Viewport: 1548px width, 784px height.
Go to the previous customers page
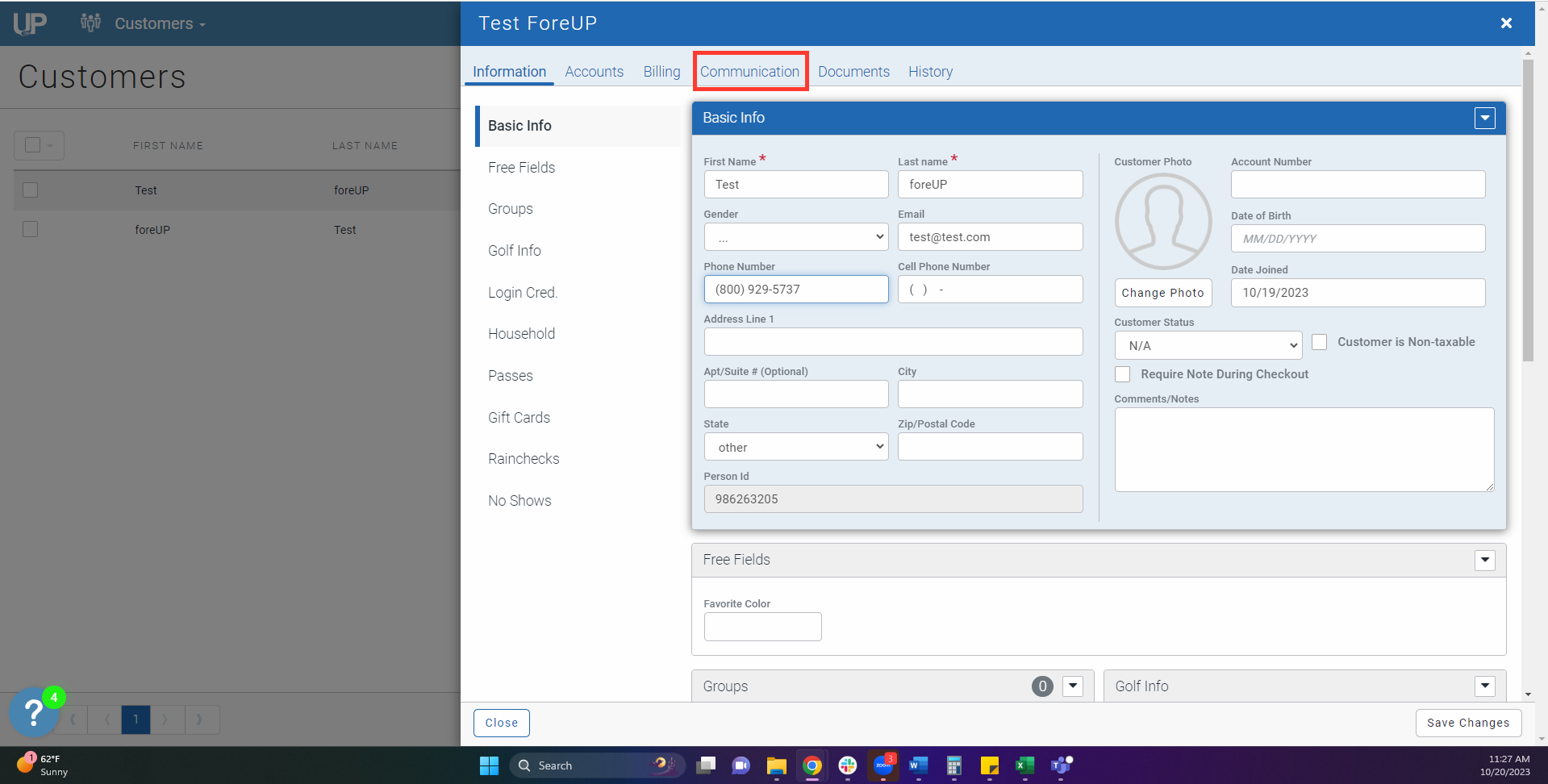click(x=106, y=719)
